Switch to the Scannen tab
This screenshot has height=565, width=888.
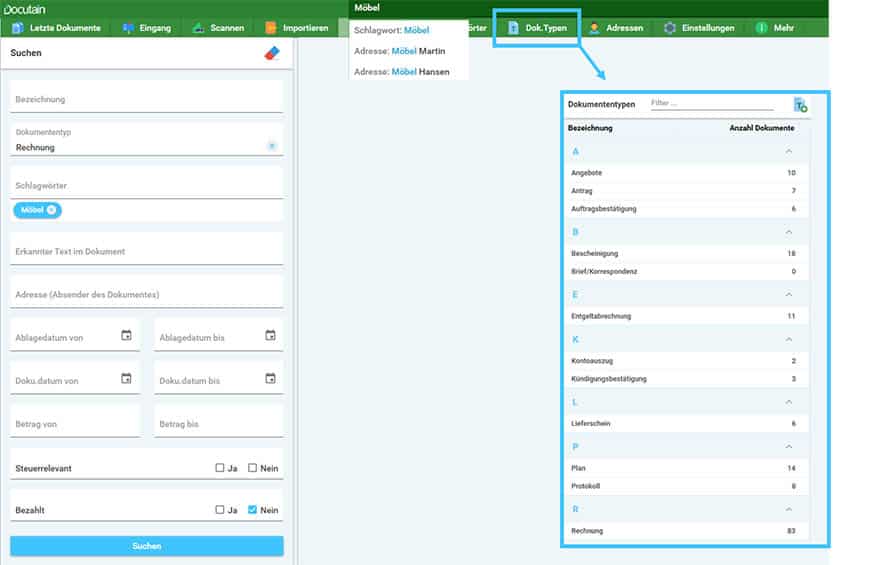218,28
